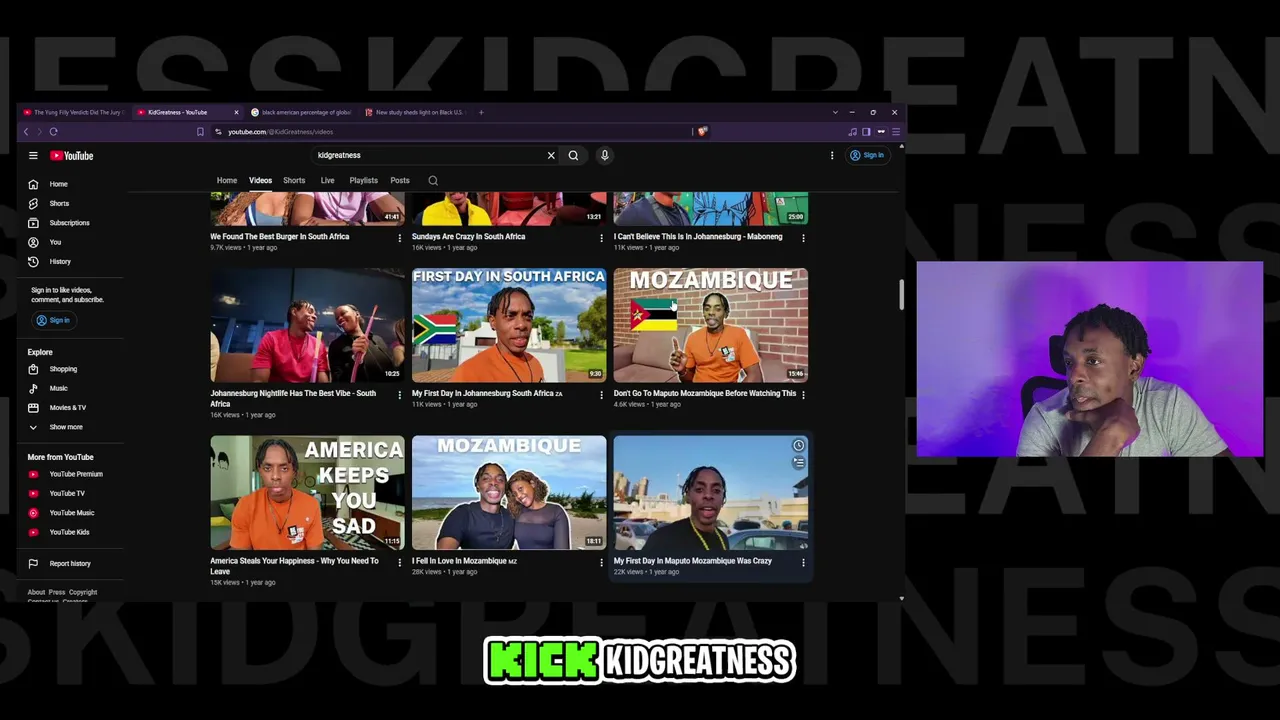Open America Steals Your Happiness video title

click(294, 566)
